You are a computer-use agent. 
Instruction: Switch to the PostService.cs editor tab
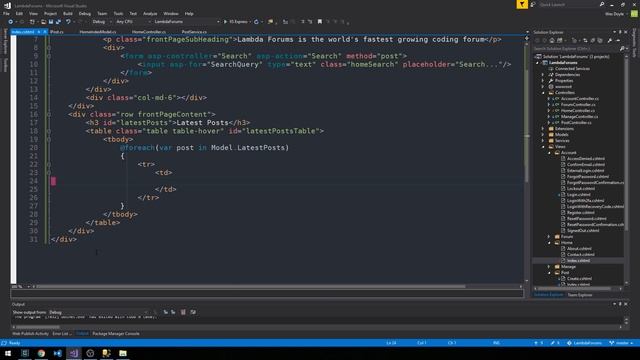click(194, 31)
